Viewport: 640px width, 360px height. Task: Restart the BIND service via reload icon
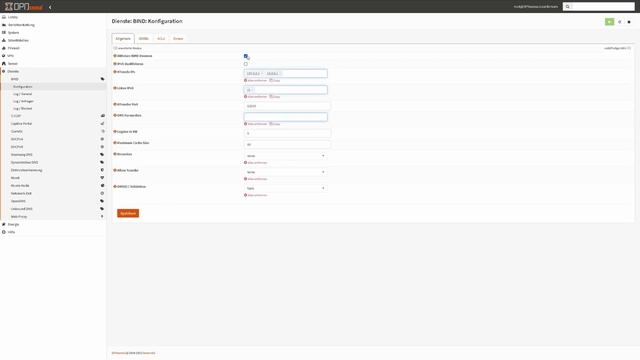(x=620, y=22)
